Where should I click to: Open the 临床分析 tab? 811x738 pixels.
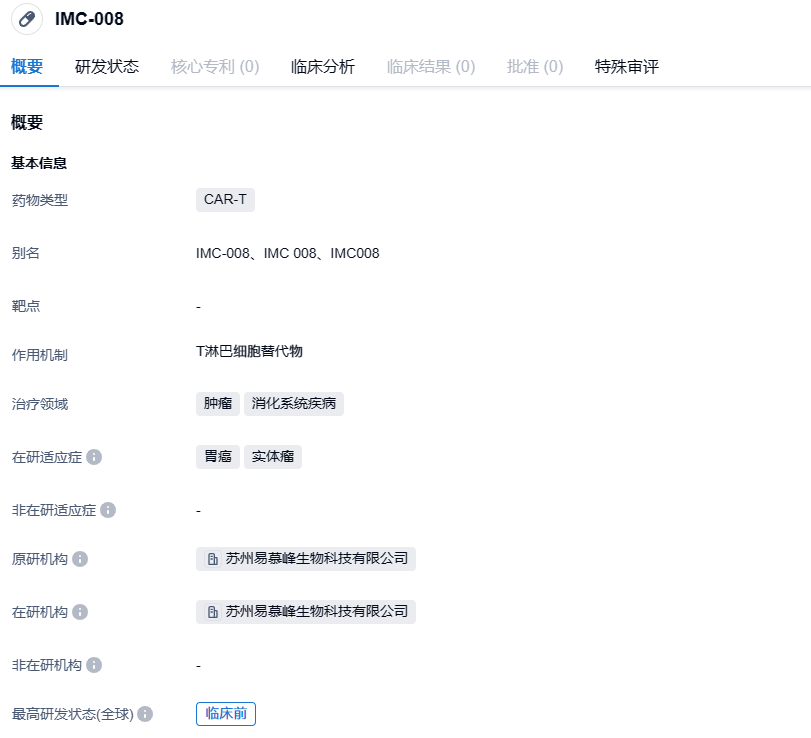point(323,67)
